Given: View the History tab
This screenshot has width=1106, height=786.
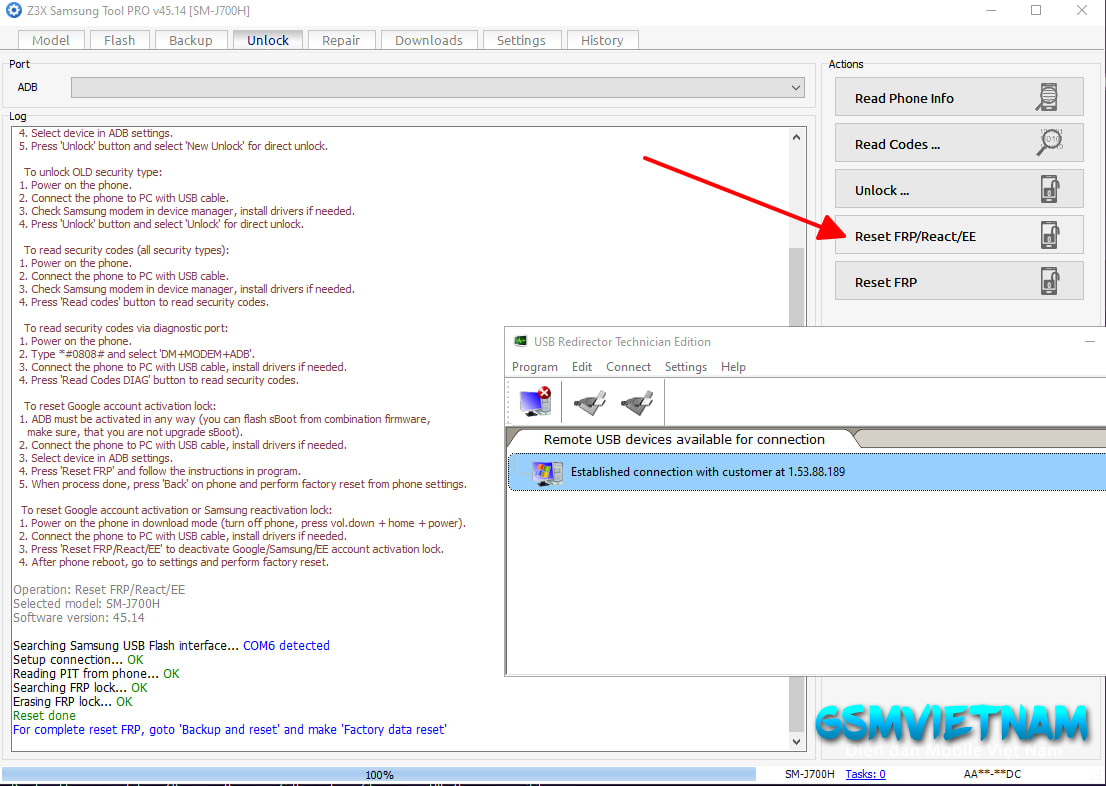Looking at the screenshot, I should coord(602,40).
